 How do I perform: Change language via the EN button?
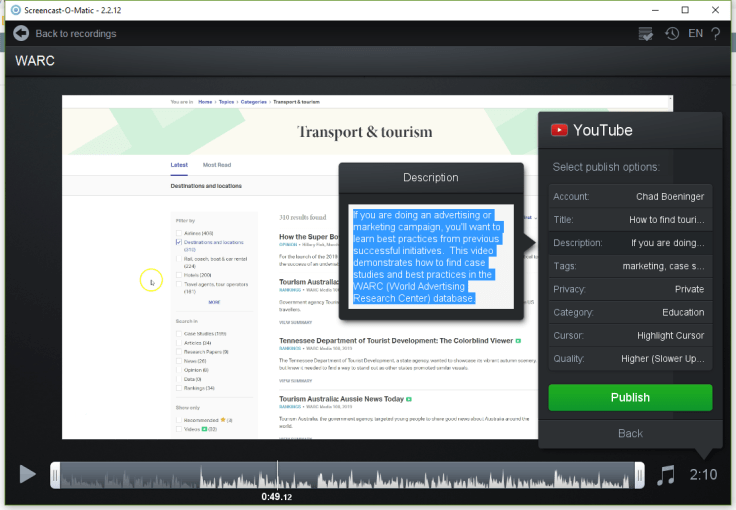(x=696, y=33)
